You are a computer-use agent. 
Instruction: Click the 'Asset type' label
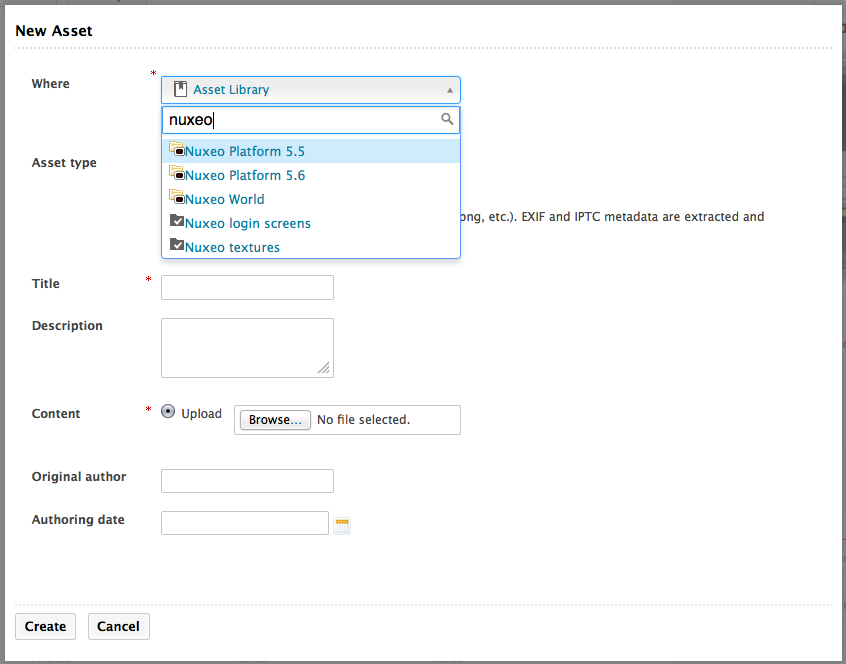click(x=64, y=162)
